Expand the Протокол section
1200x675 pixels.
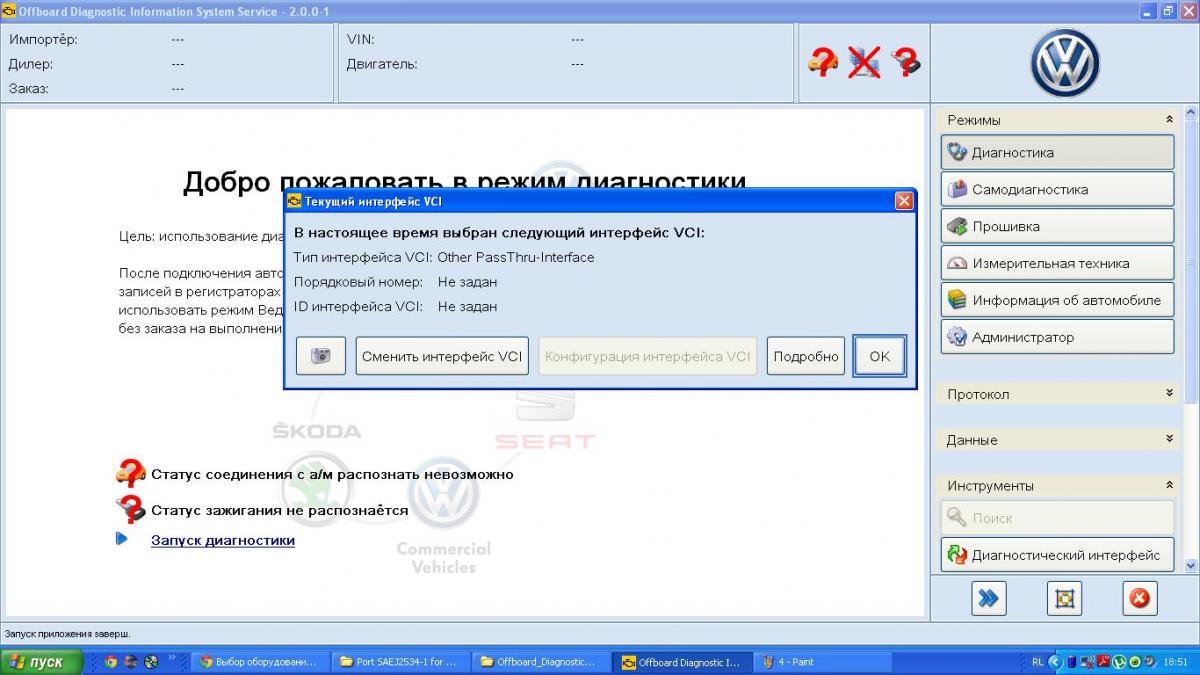coord(1169,394)
